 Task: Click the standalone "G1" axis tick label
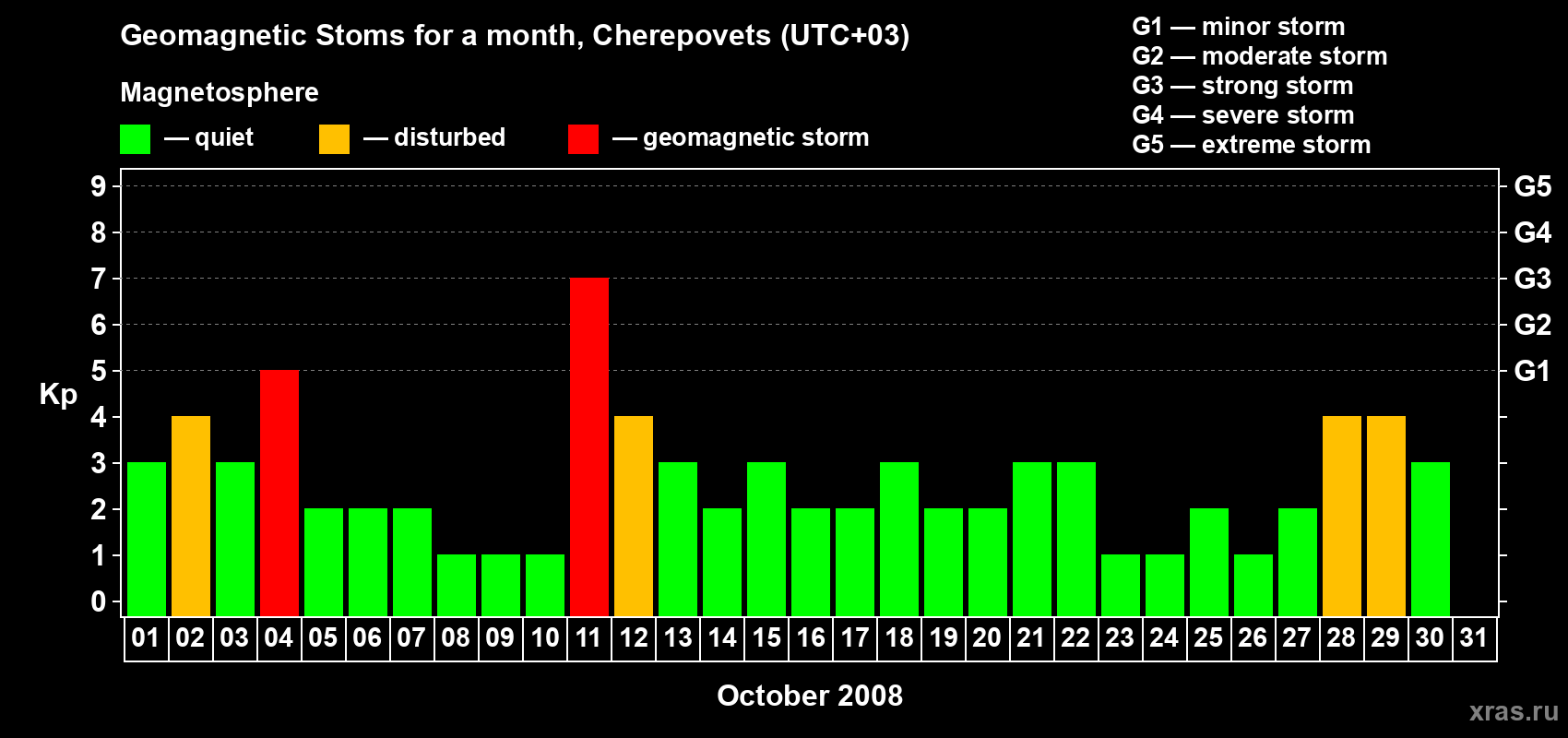tap(1533, 371)
